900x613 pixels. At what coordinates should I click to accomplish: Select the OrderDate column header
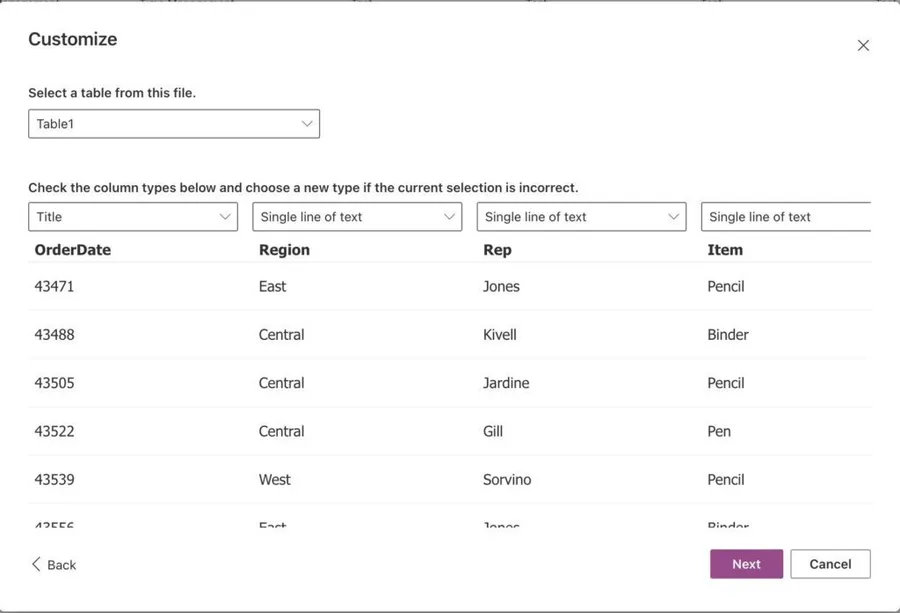point(73,250)
